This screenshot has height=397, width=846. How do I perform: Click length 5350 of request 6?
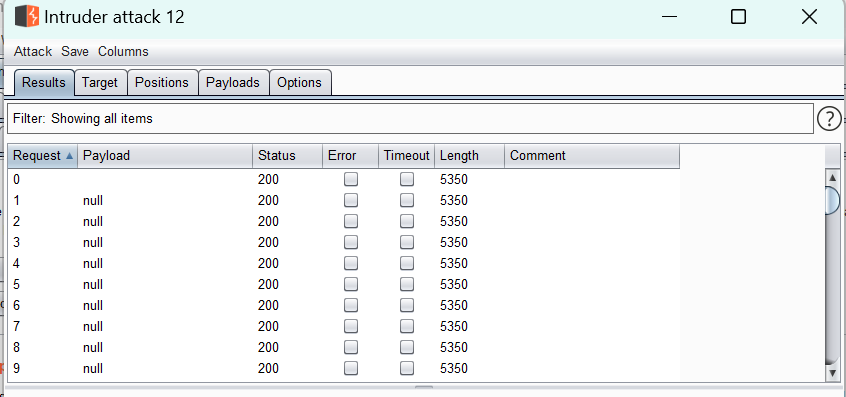[454, 306]
